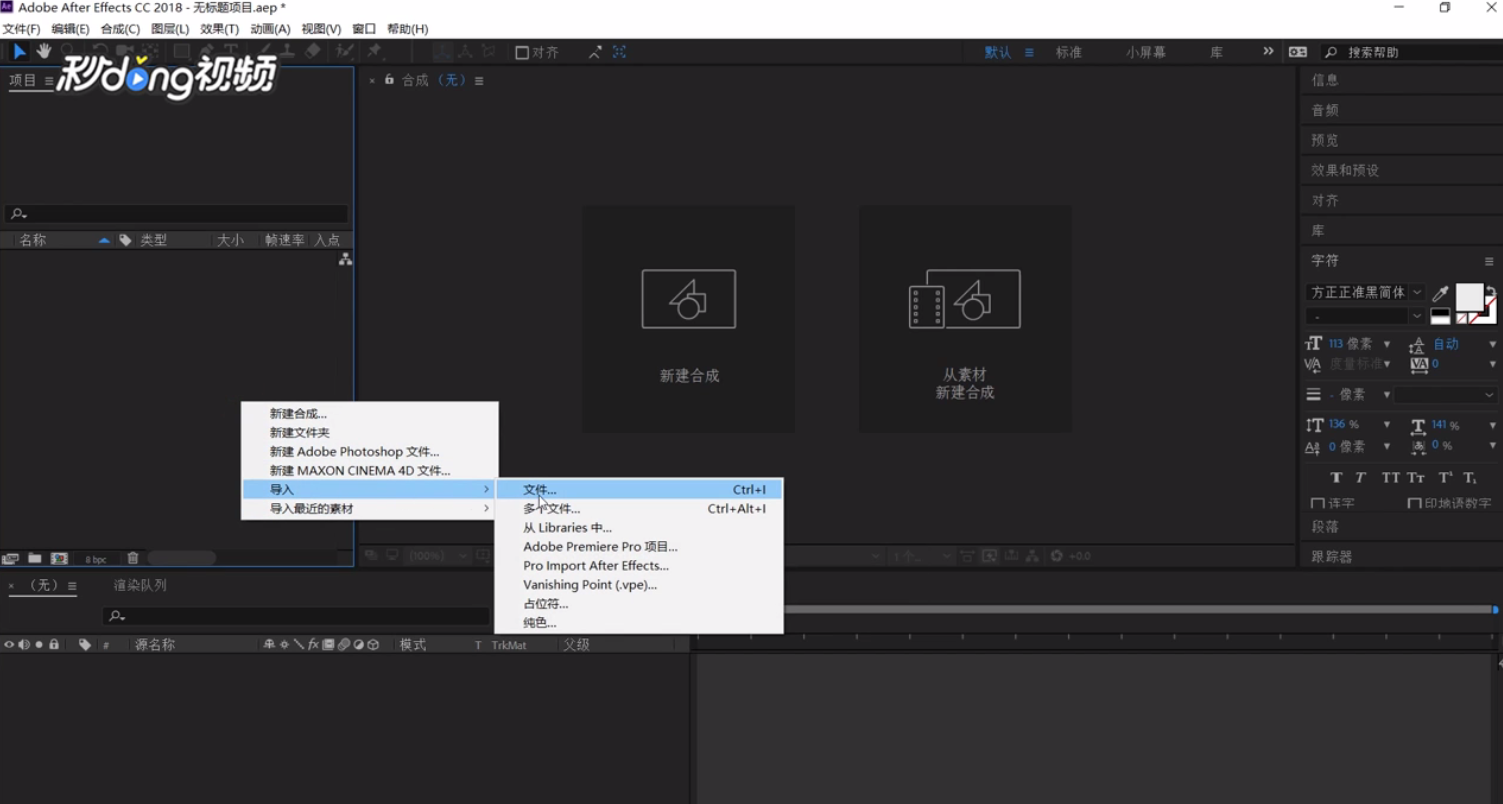Click the flowchart view icon in Project panel
Image resolution: width=1503 pixels, height=804 pixels.
tap(345, 259)
